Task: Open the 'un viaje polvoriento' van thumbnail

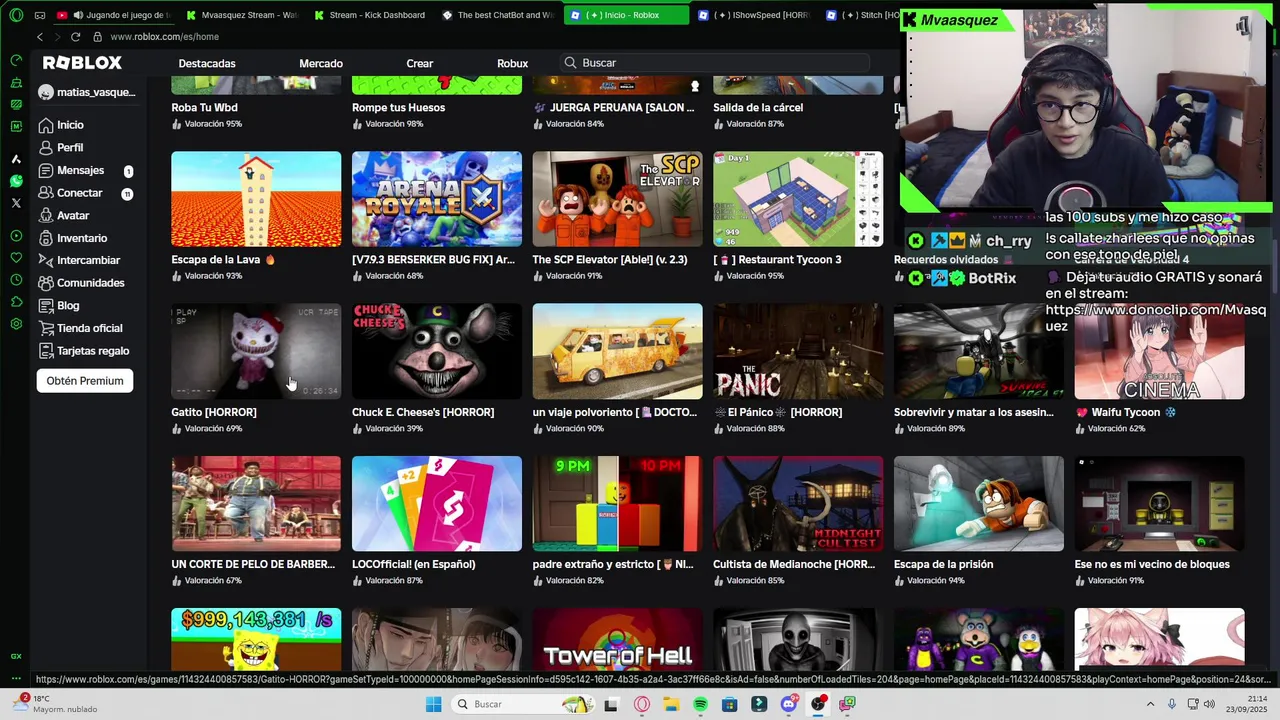Action: (x=617, y=351)
